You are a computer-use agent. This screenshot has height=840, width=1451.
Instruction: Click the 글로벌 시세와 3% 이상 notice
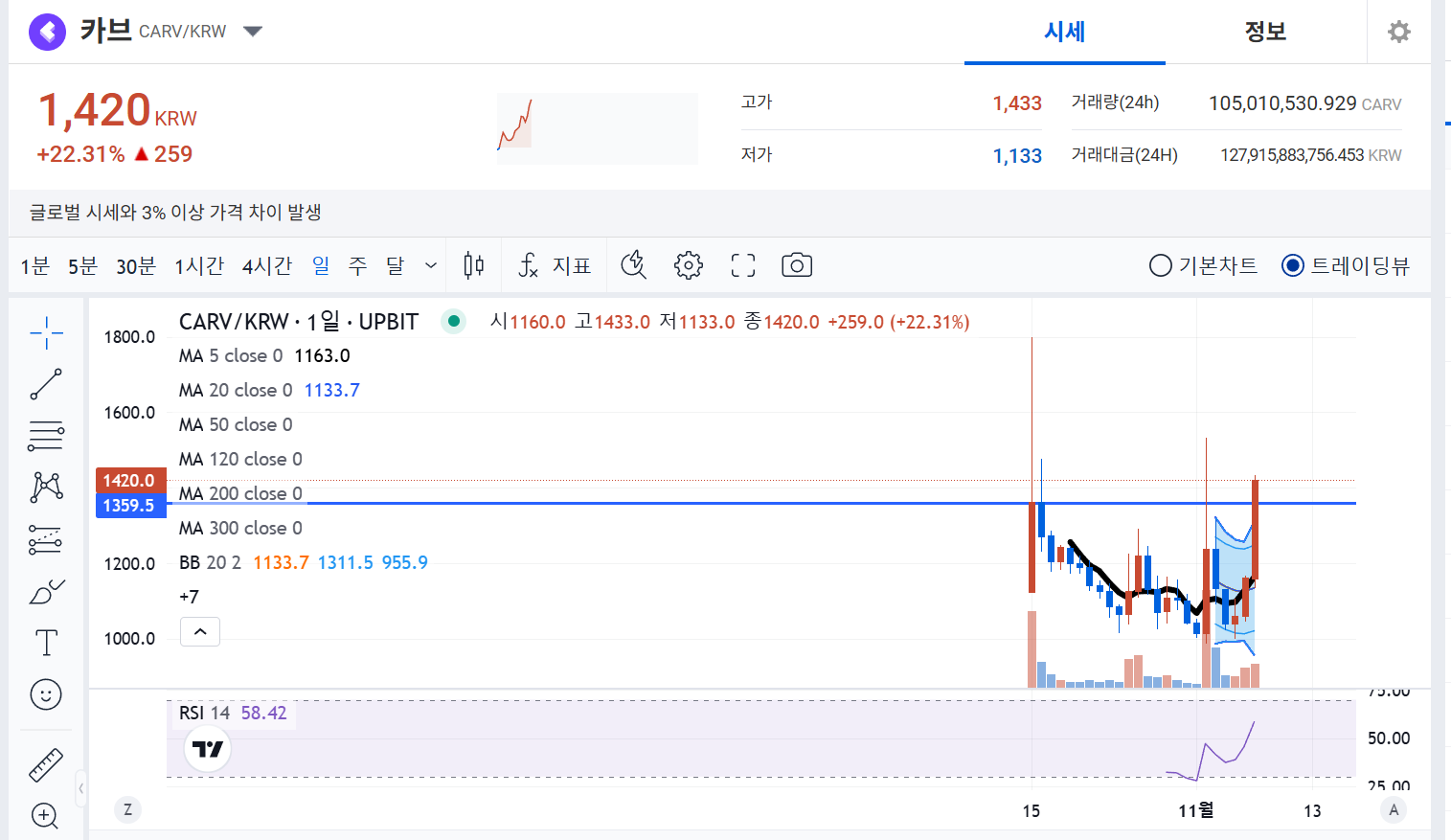point(175,213)
